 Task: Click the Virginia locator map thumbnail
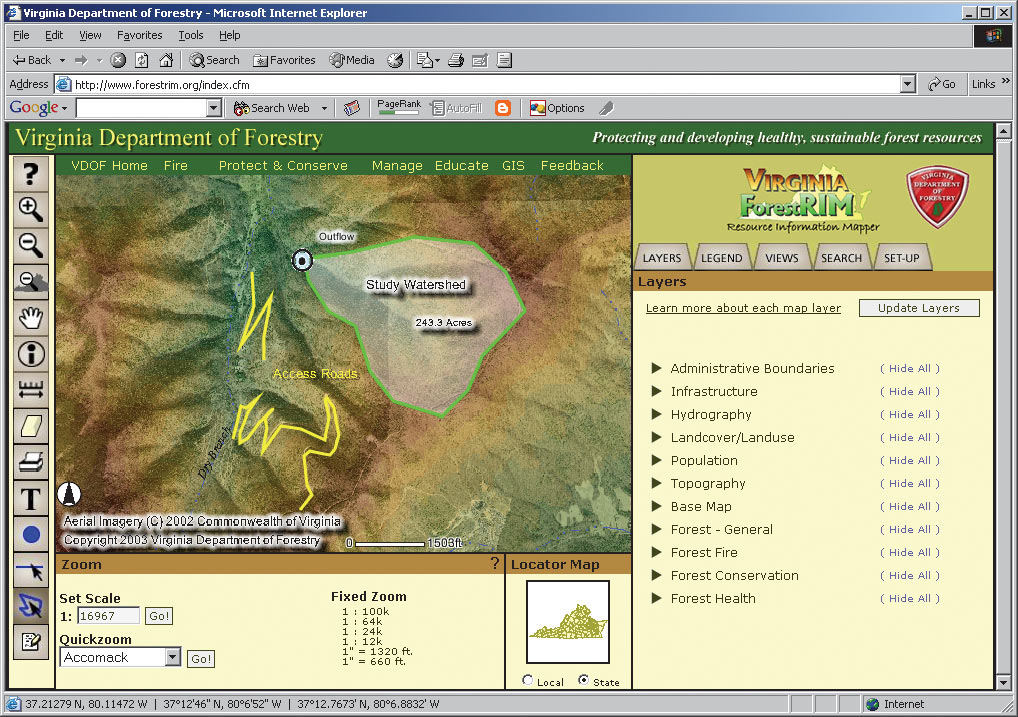tap(567, 622)
